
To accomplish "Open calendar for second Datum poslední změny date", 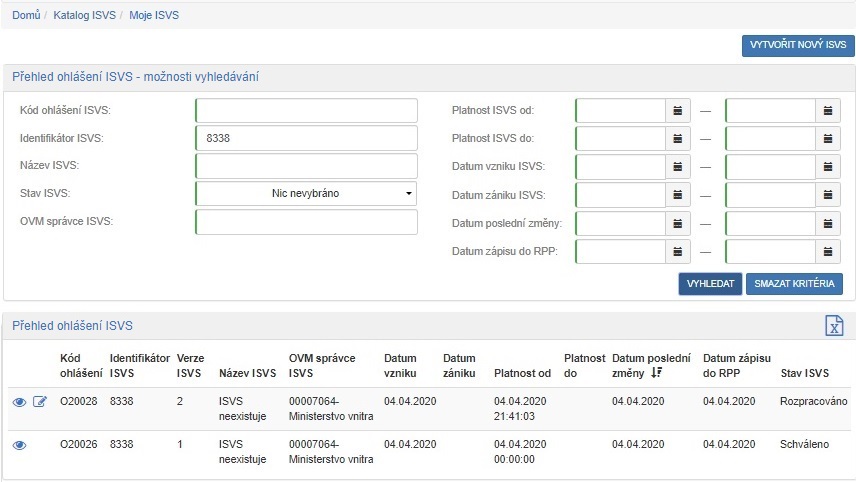I will (828, 223).
